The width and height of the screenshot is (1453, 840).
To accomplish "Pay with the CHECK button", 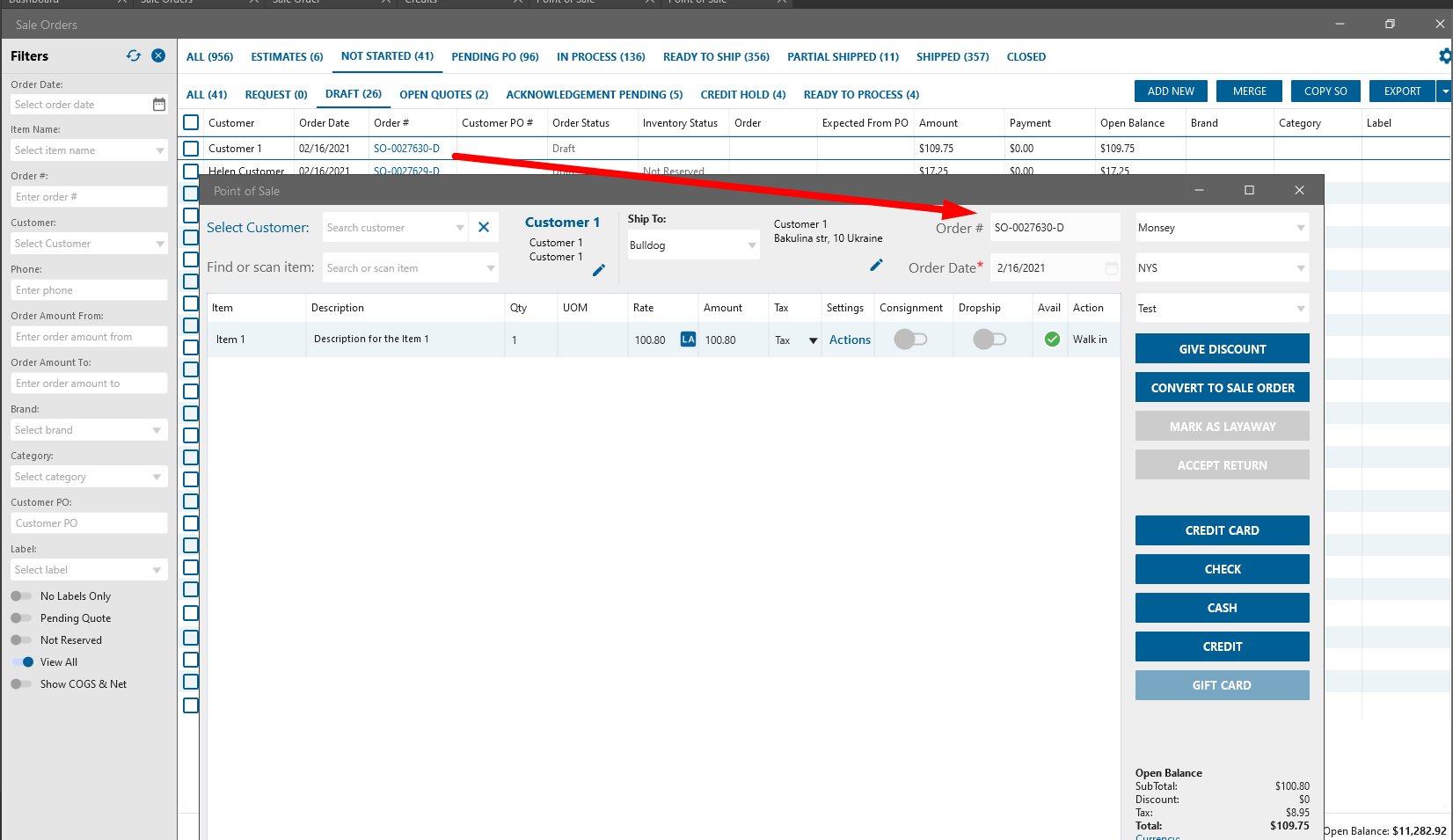I will click(x=1223, y=569).
